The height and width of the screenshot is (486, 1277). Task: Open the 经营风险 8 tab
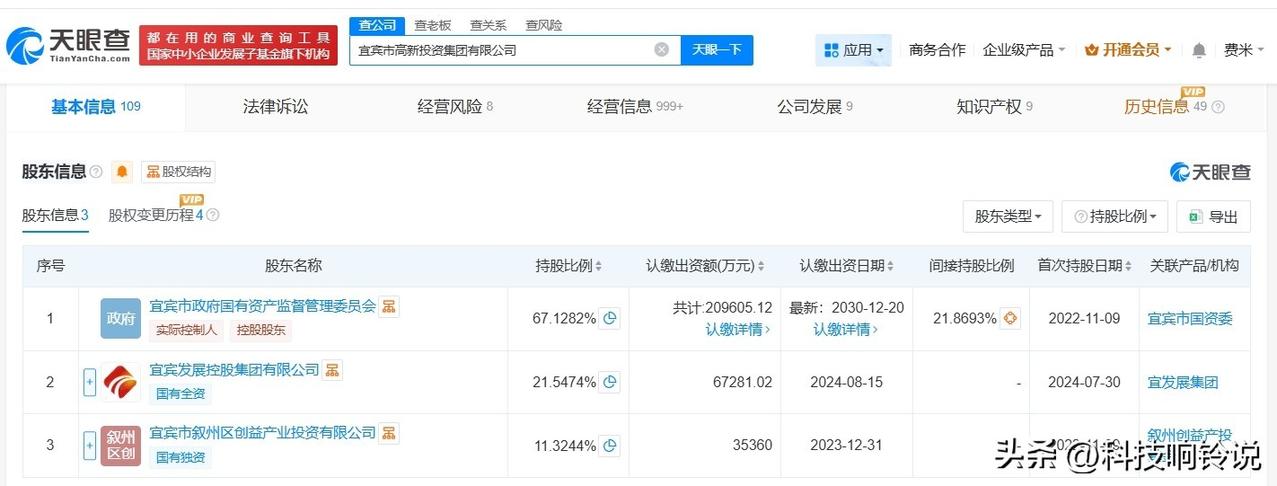click(x=455, y=107)
